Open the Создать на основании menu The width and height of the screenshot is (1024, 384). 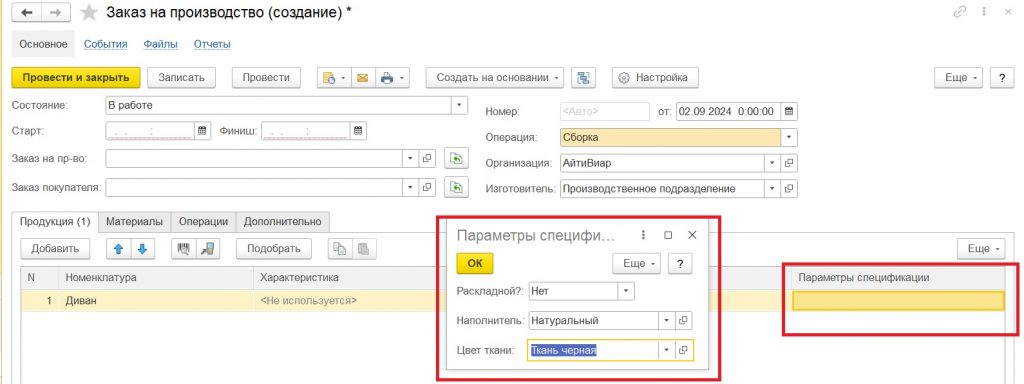coord(495,78)
